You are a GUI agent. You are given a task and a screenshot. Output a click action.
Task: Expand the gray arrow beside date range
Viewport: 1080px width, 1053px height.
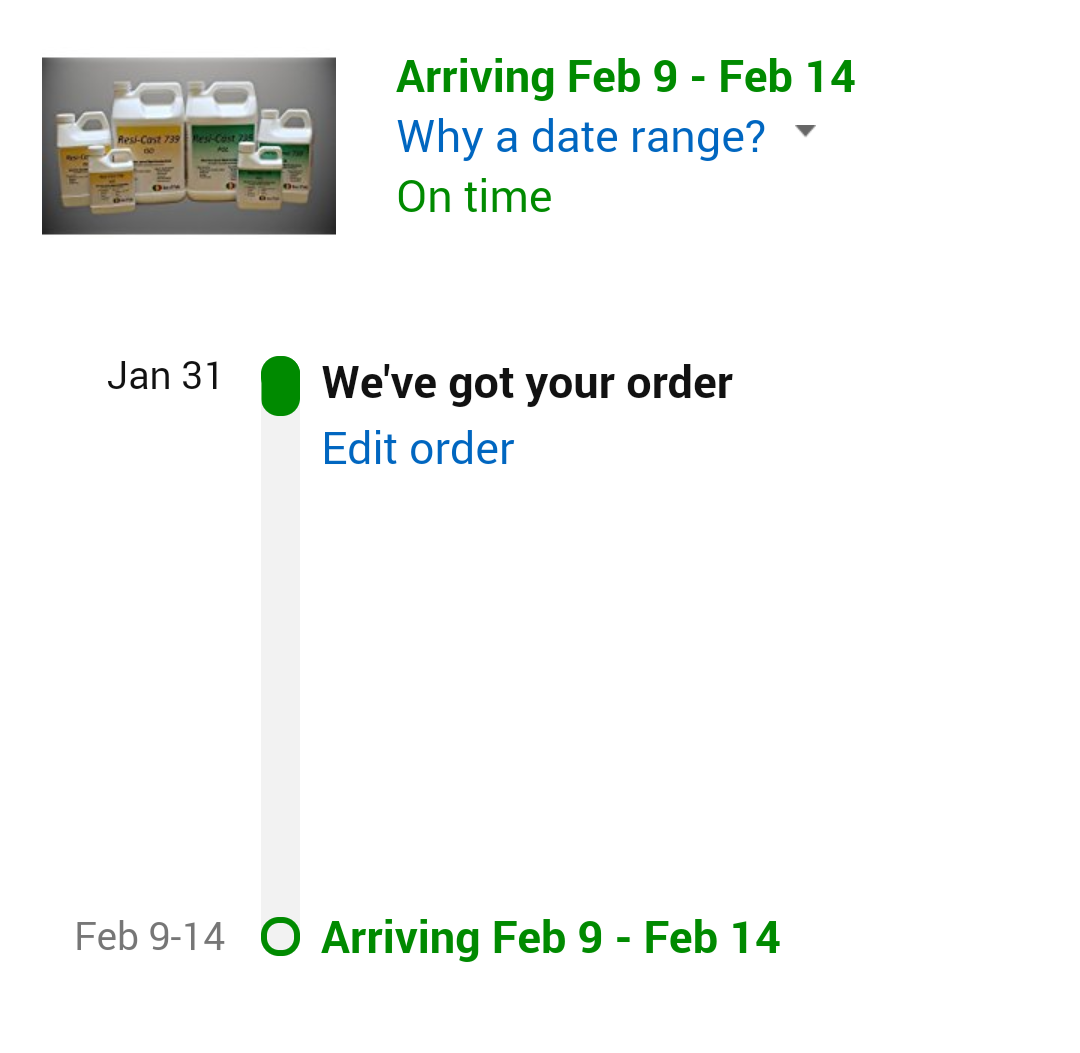tap(805, 130)
